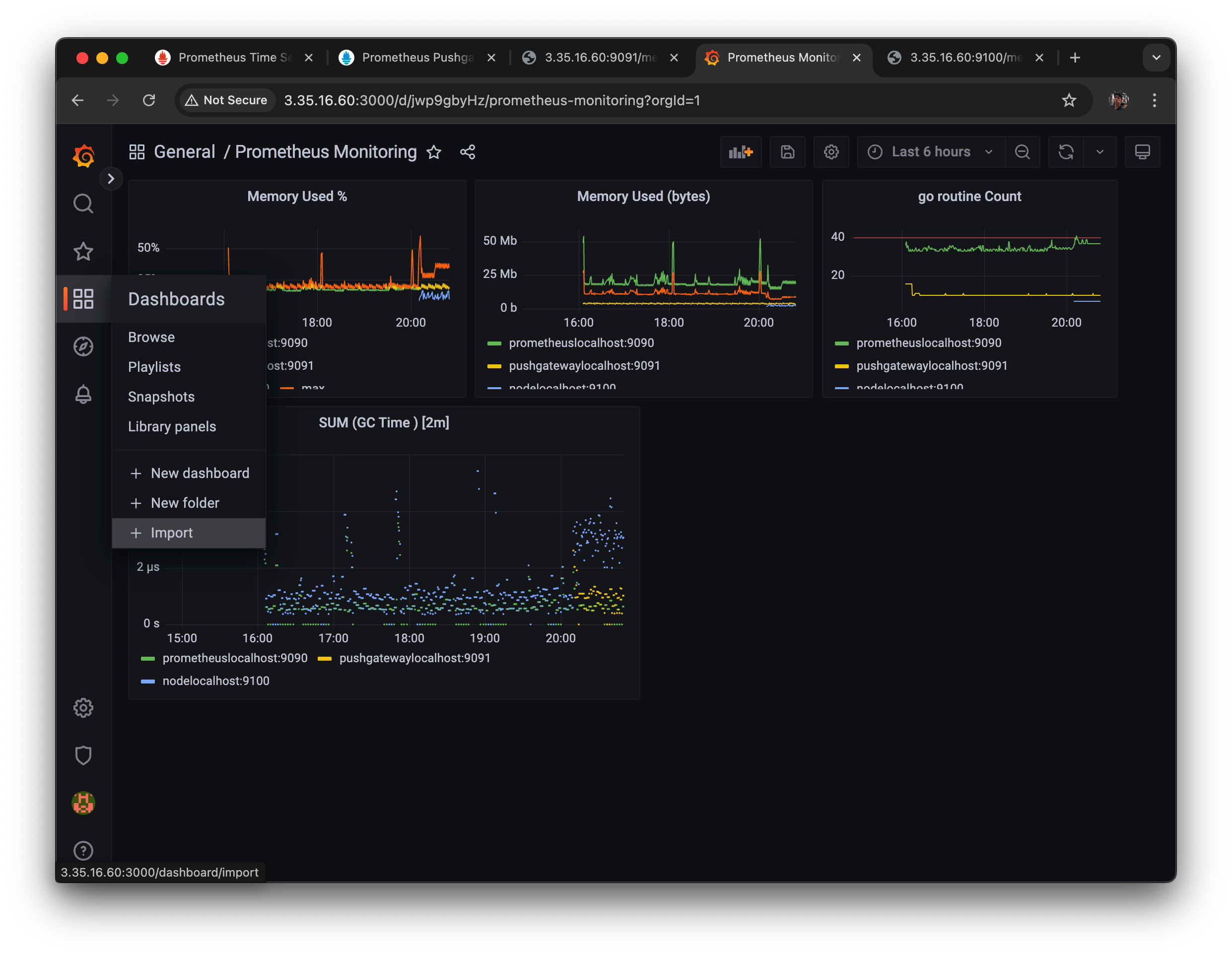
Task: Share the dashboard using the share icon
Action: [x=467, y=152]
